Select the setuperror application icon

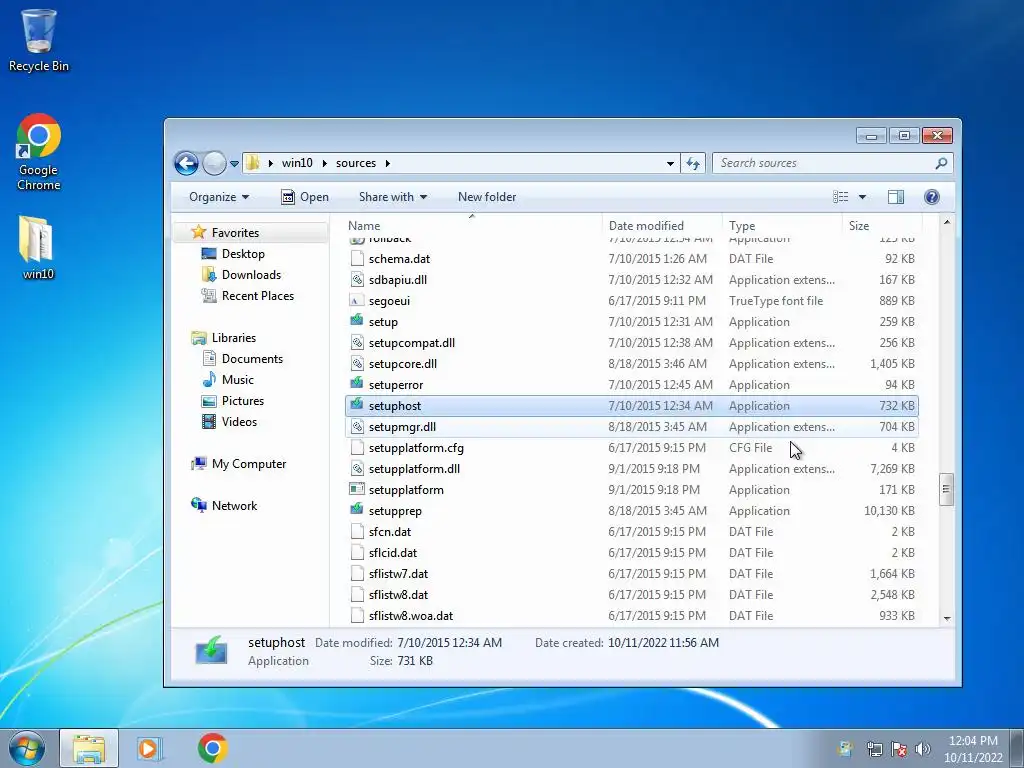point(357,384)
